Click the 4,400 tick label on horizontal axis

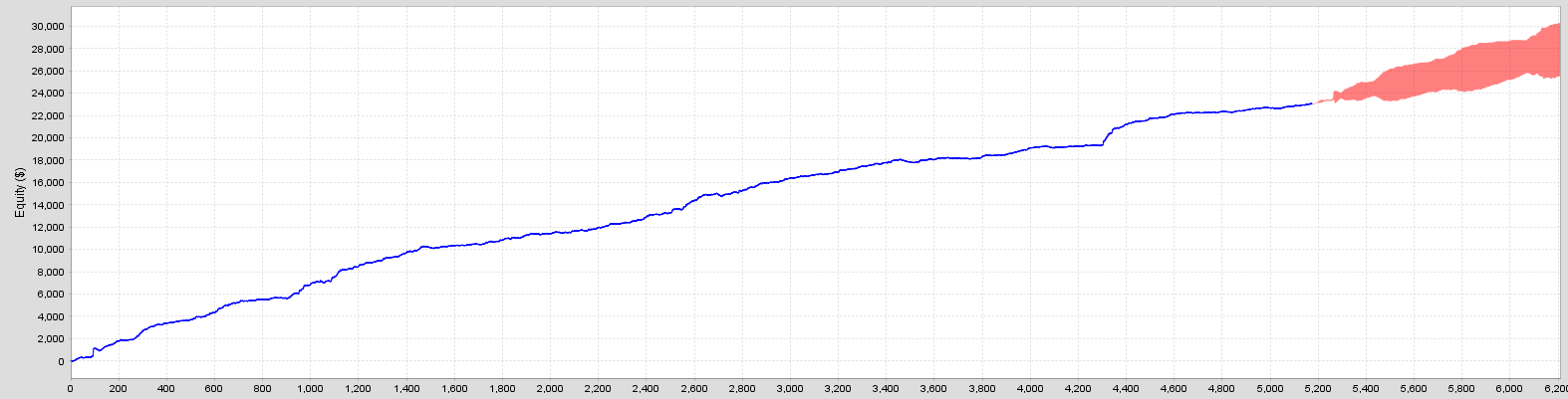tap(1126, 389)
